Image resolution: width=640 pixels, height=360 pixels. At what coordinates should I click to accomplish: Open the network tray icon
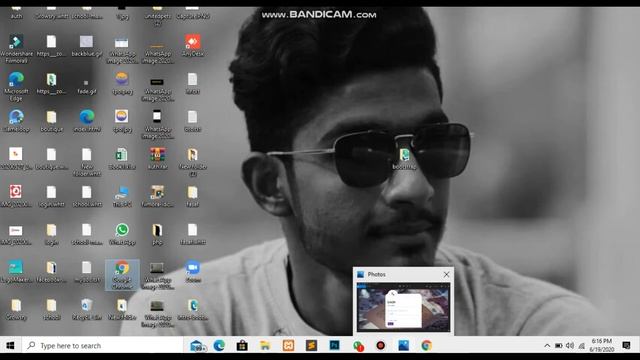(582, 346)
